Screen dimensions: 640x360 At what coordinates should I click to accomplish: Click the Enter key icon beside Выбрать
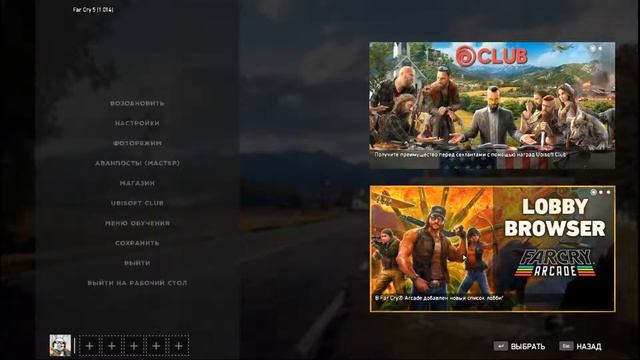(500, 346)
